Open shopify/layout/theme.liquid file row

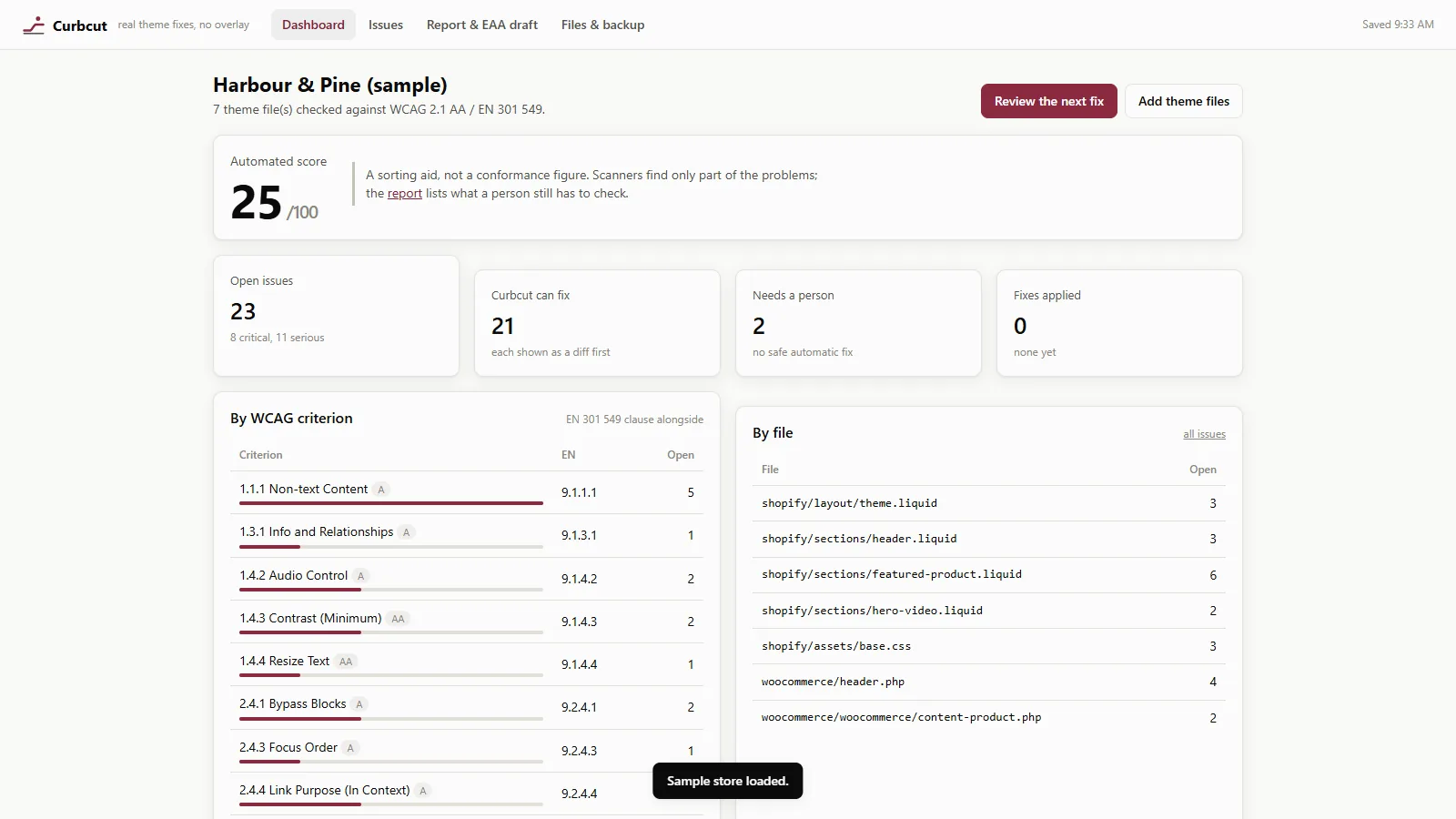coord(989,503)
